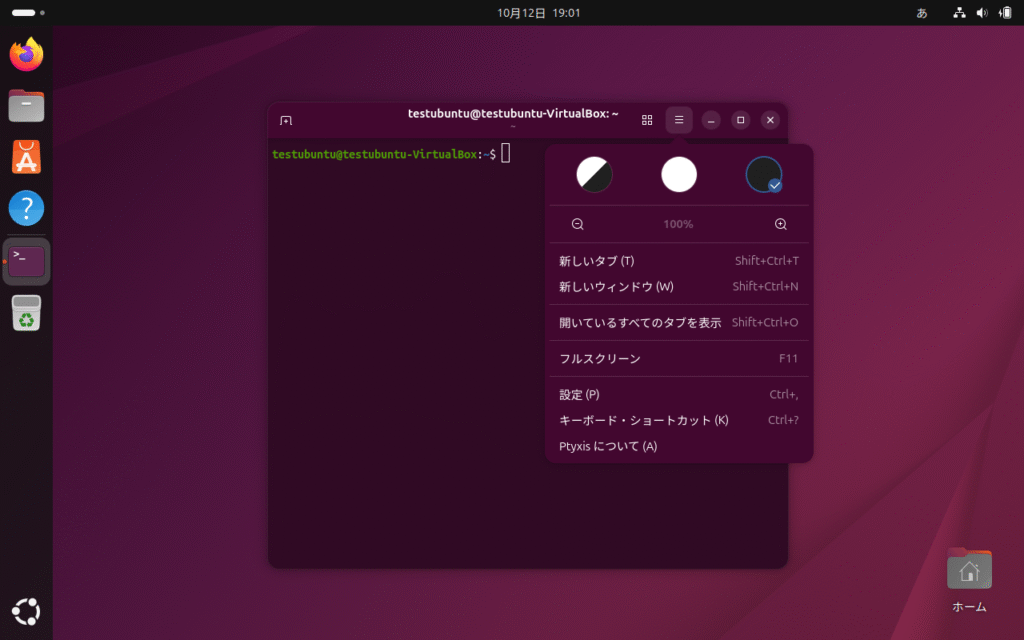This screenshot has height=640, width=1024.
Task: Select the follow-system half-dark theme style
Action: pos(594,175)
